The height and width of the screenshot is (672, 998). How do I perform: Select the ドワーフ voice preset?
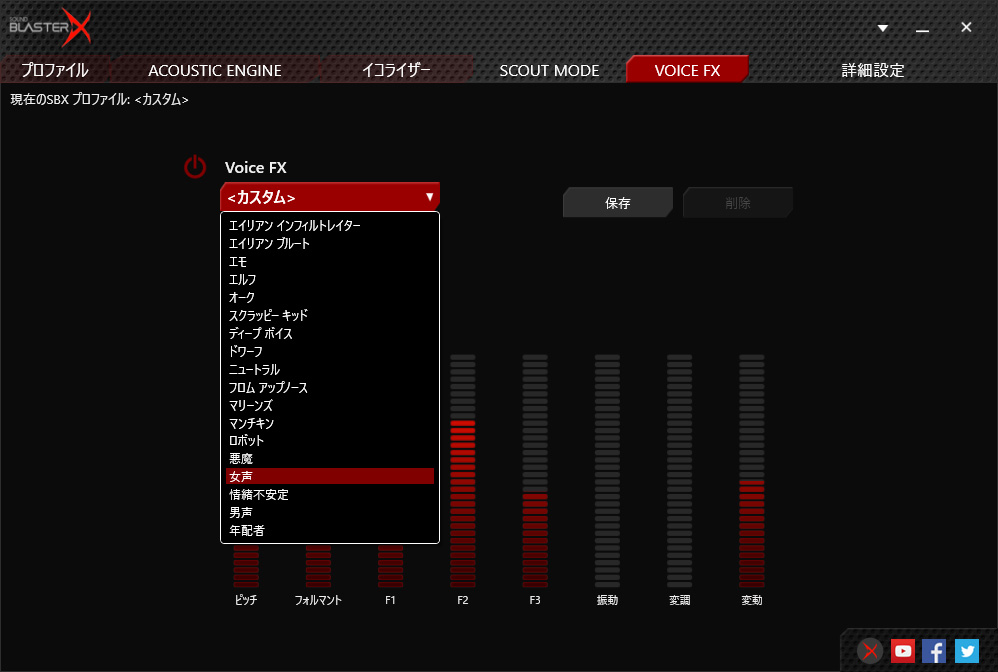330,351
